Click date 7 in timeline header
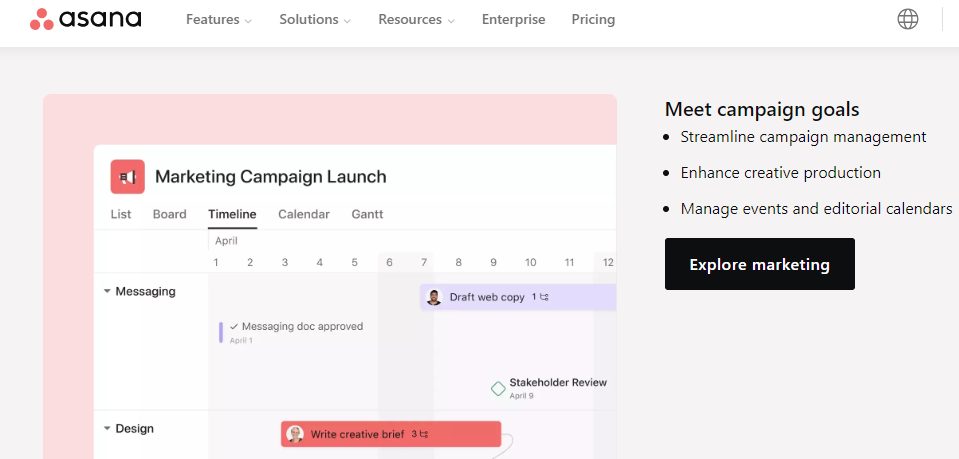The width and height of the screenshot is (959, 459). (x=424, y=263)
